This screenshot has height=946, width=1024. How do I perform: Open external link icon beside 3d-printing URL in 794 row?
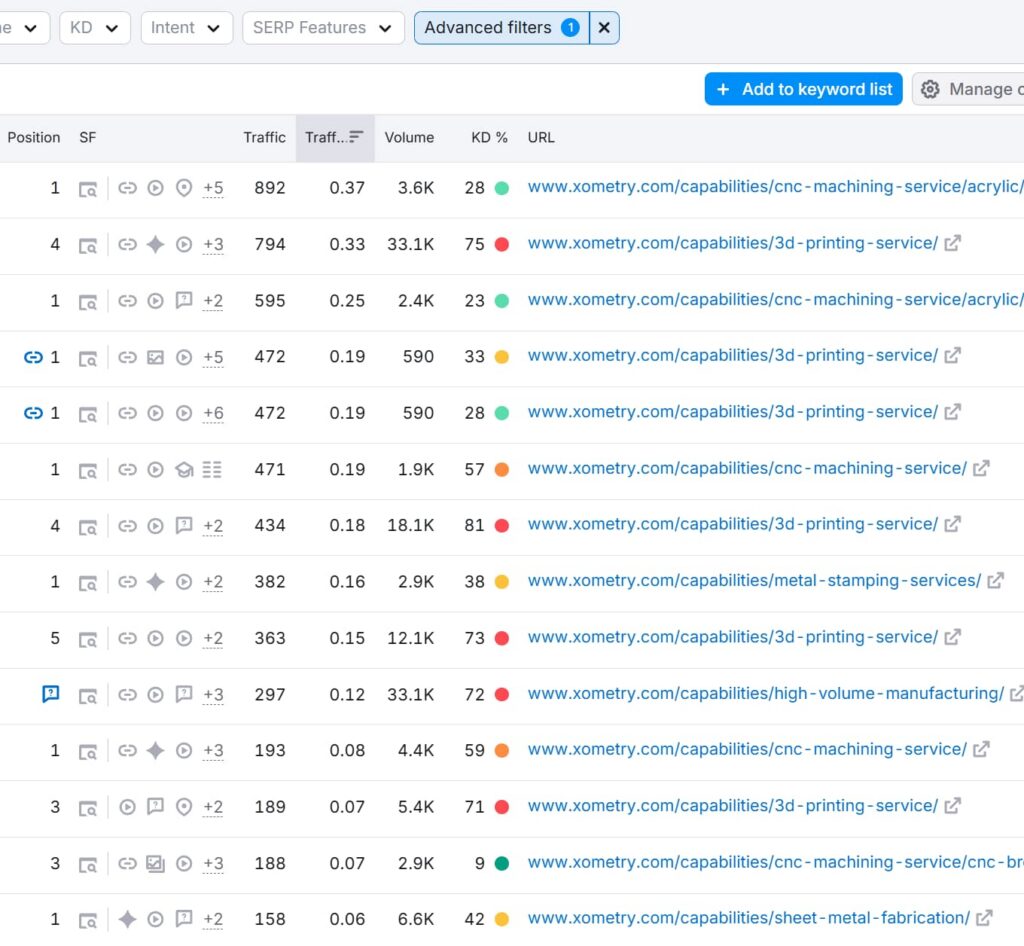[x=953, y=243]
